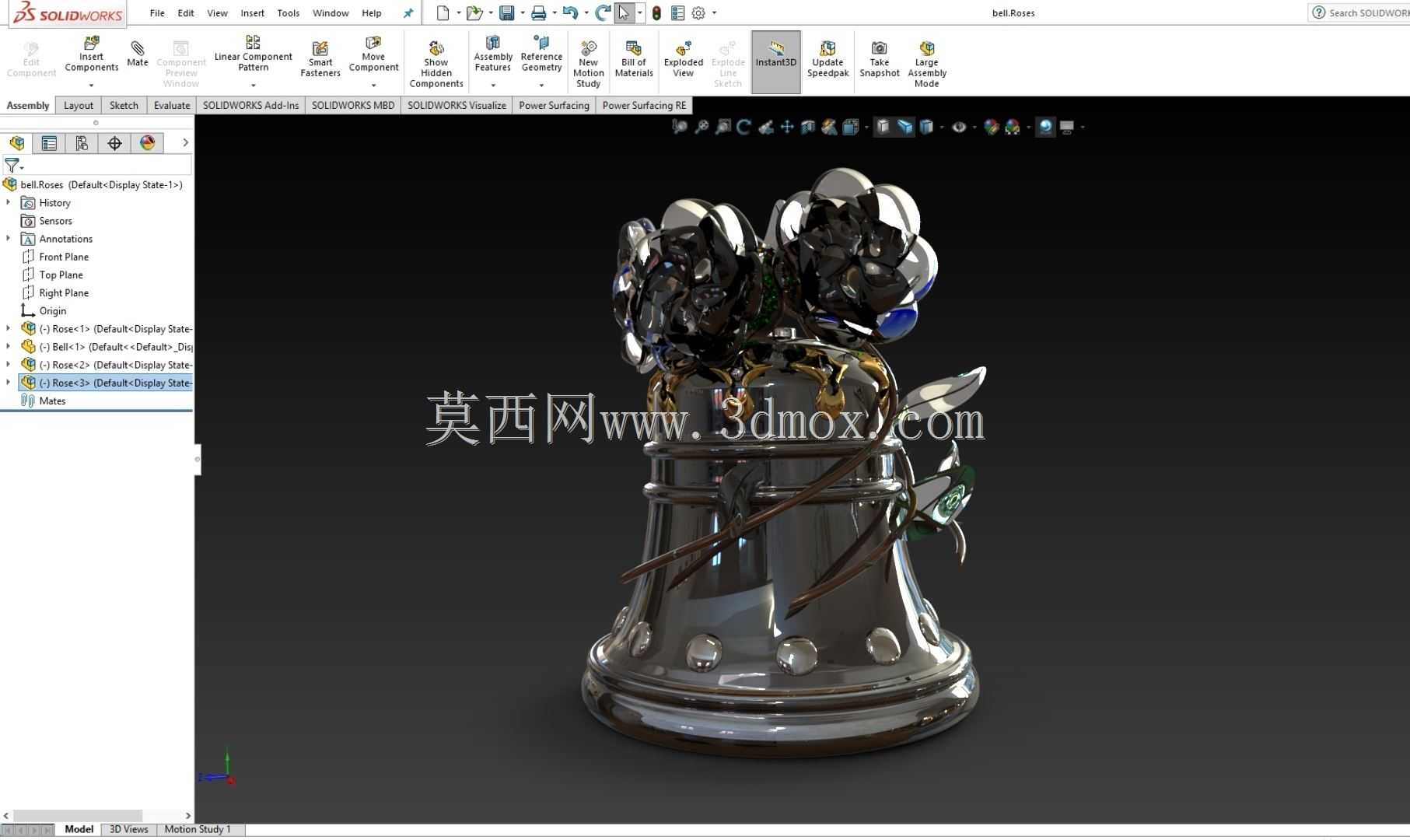Open the Insert Components dropdown arrow
Image resolution: width=1410 pixels, height=840 pixels.
[91, 85]
